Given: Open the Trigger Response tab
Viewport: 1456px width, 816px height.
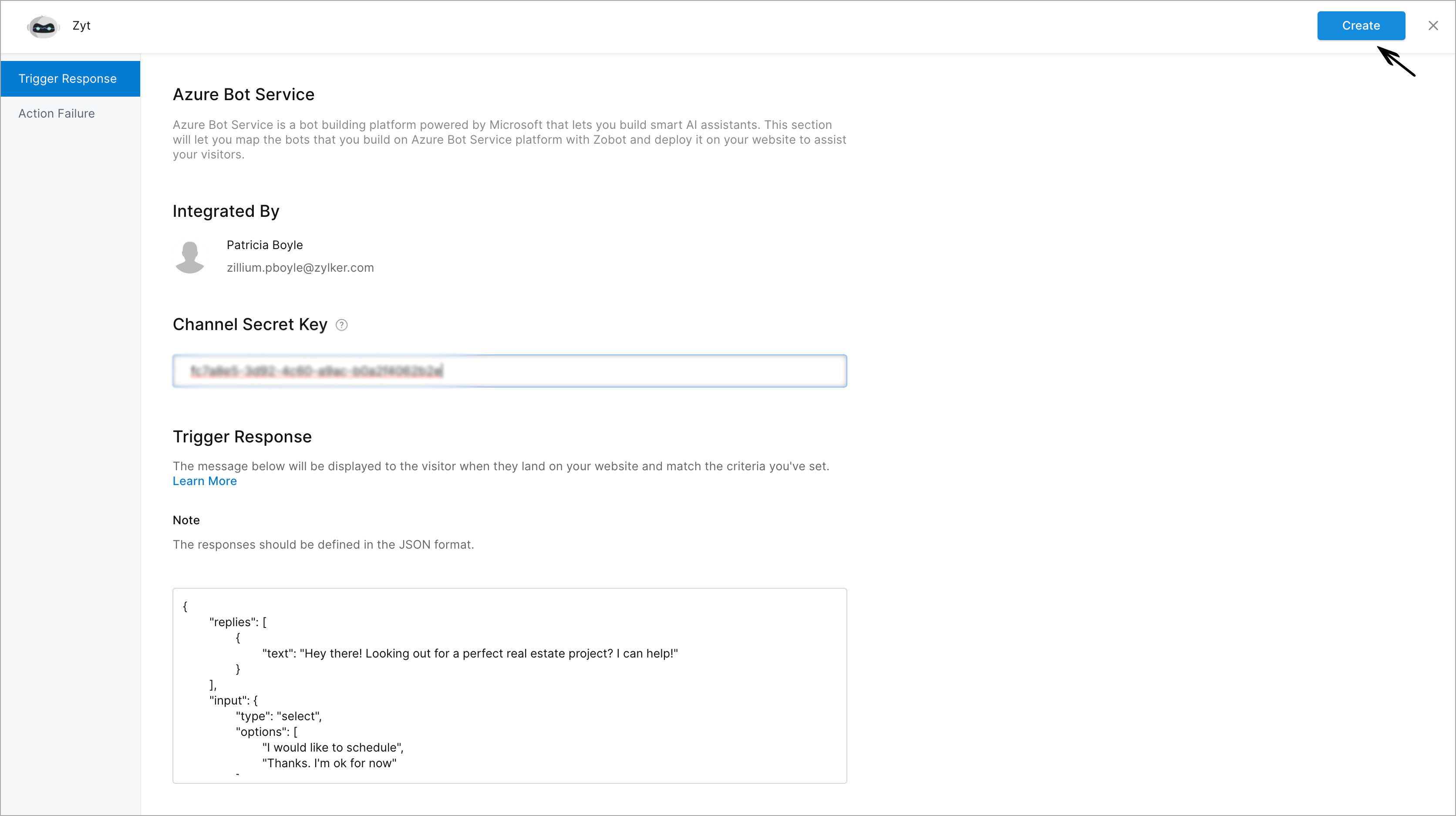Looking at the screenshot, I should 70,78.
